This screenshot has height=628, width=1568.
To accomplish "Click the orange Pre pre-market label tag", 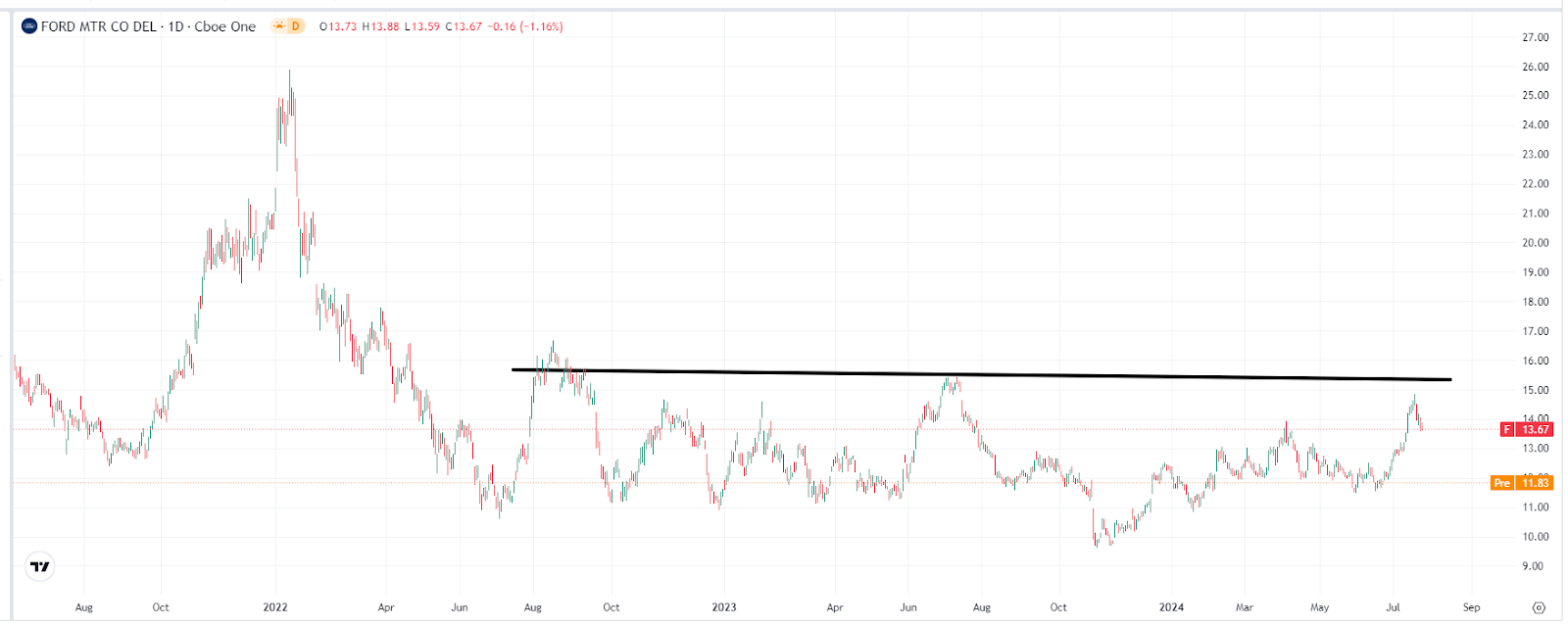I will point(1501,483).
